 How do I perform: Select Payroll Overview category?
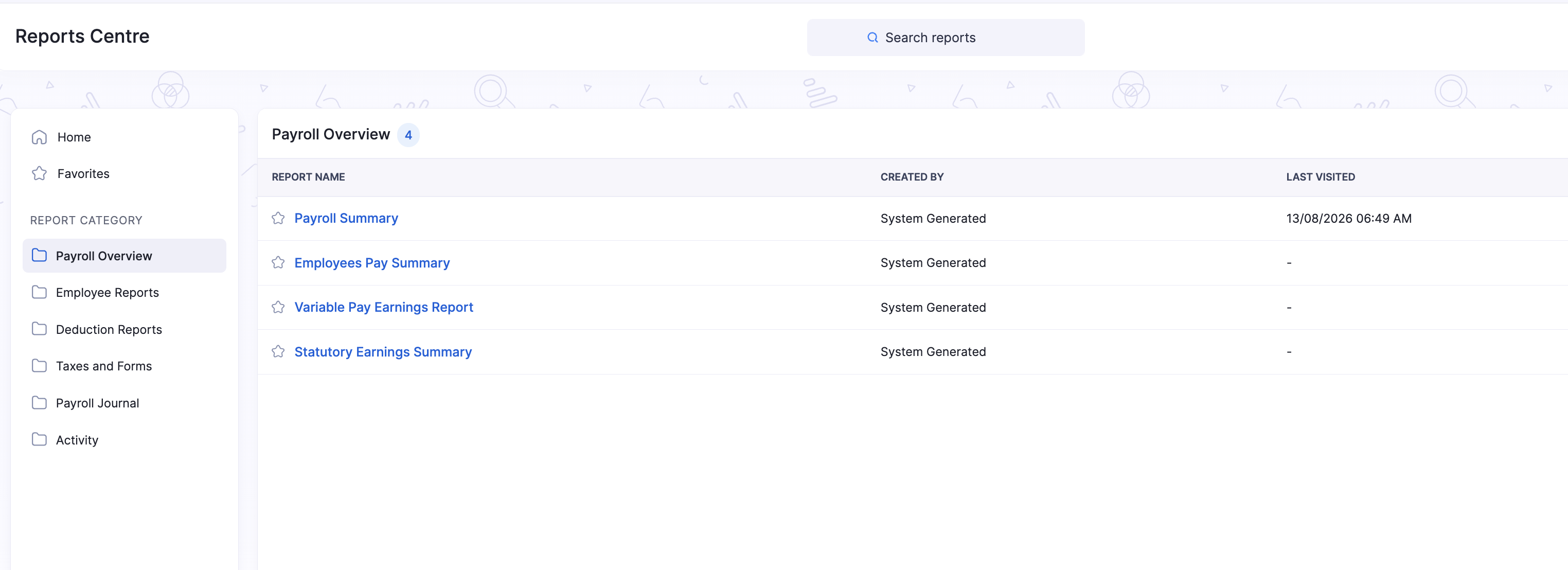124,256
